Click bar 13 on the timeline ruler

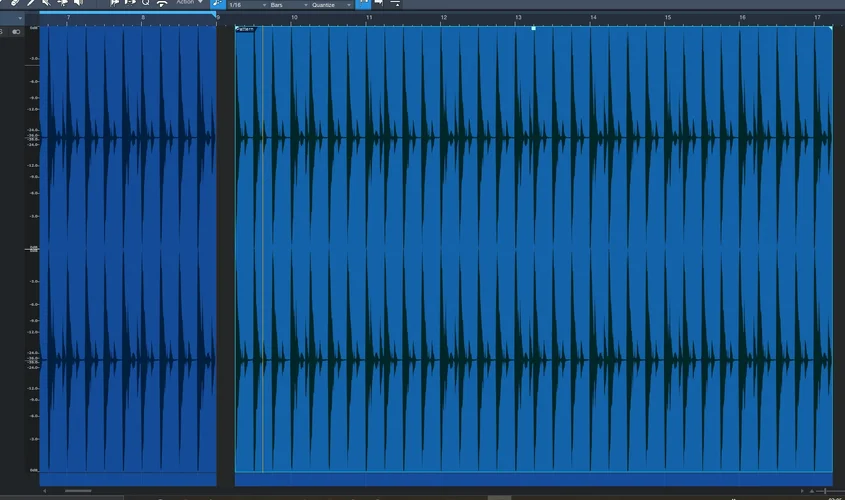[518, 18]
